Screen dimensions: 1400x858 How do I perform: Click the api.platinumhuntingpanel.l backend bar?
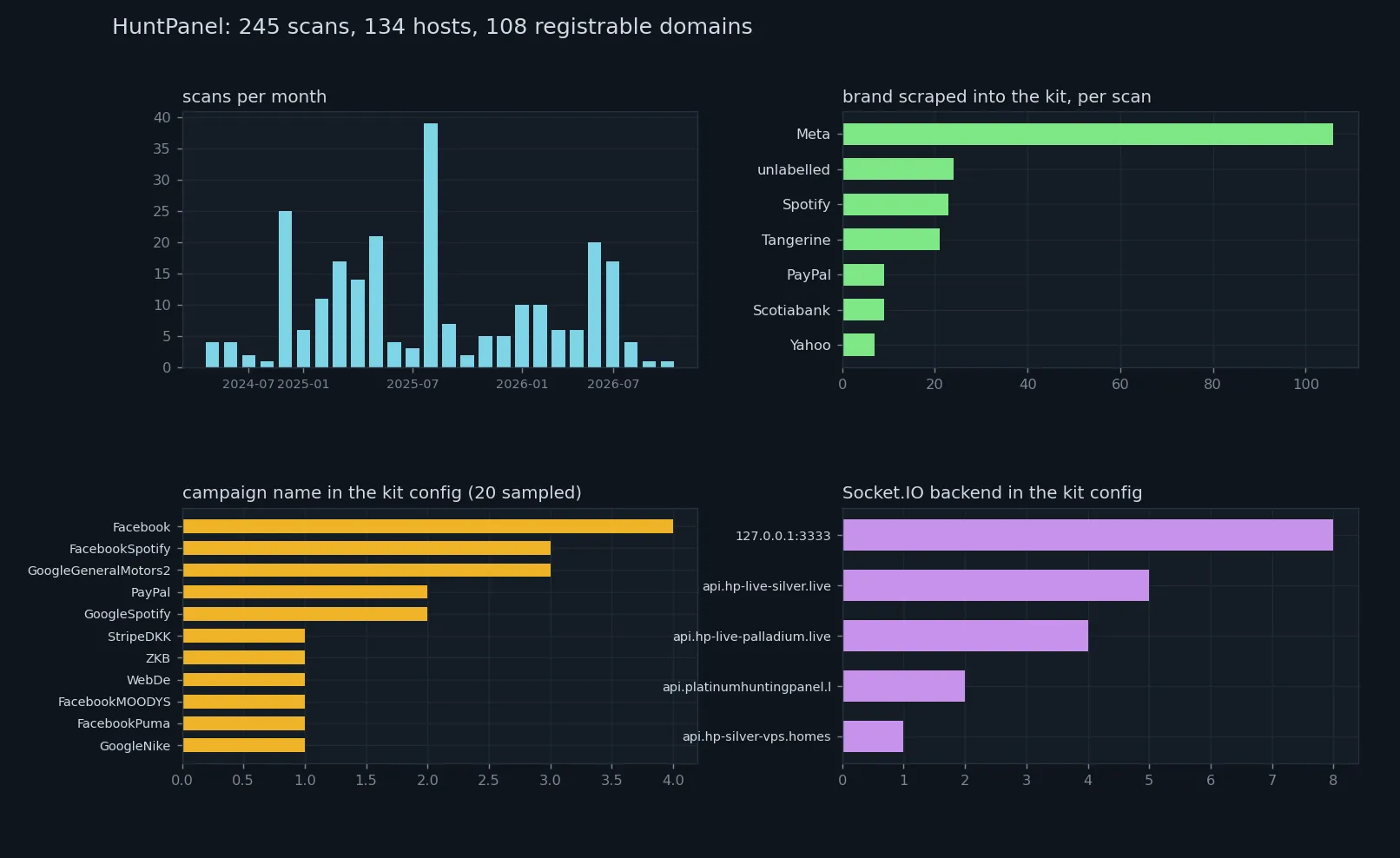pyautogui.click(x=903, y=686)
